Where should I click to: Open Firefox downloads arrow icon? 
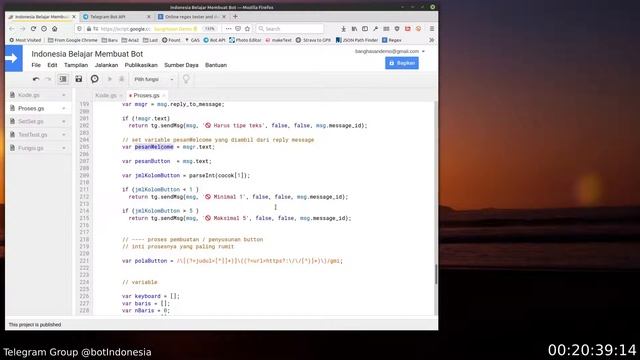[x=343, y=29]
